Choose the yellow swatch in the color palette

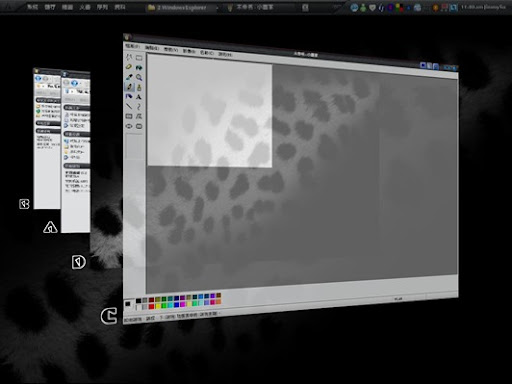[158, 306]
